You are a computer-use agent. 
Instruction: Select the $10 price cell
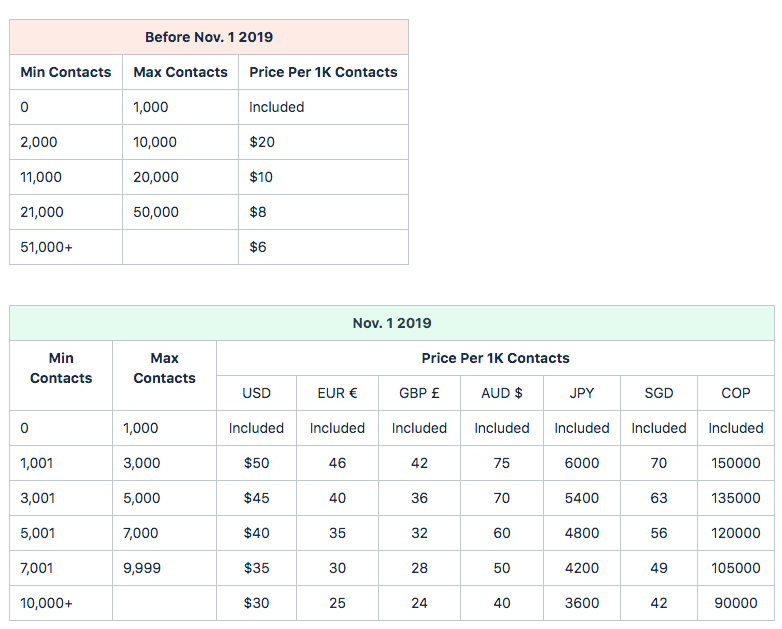click(x=261, y=177)
